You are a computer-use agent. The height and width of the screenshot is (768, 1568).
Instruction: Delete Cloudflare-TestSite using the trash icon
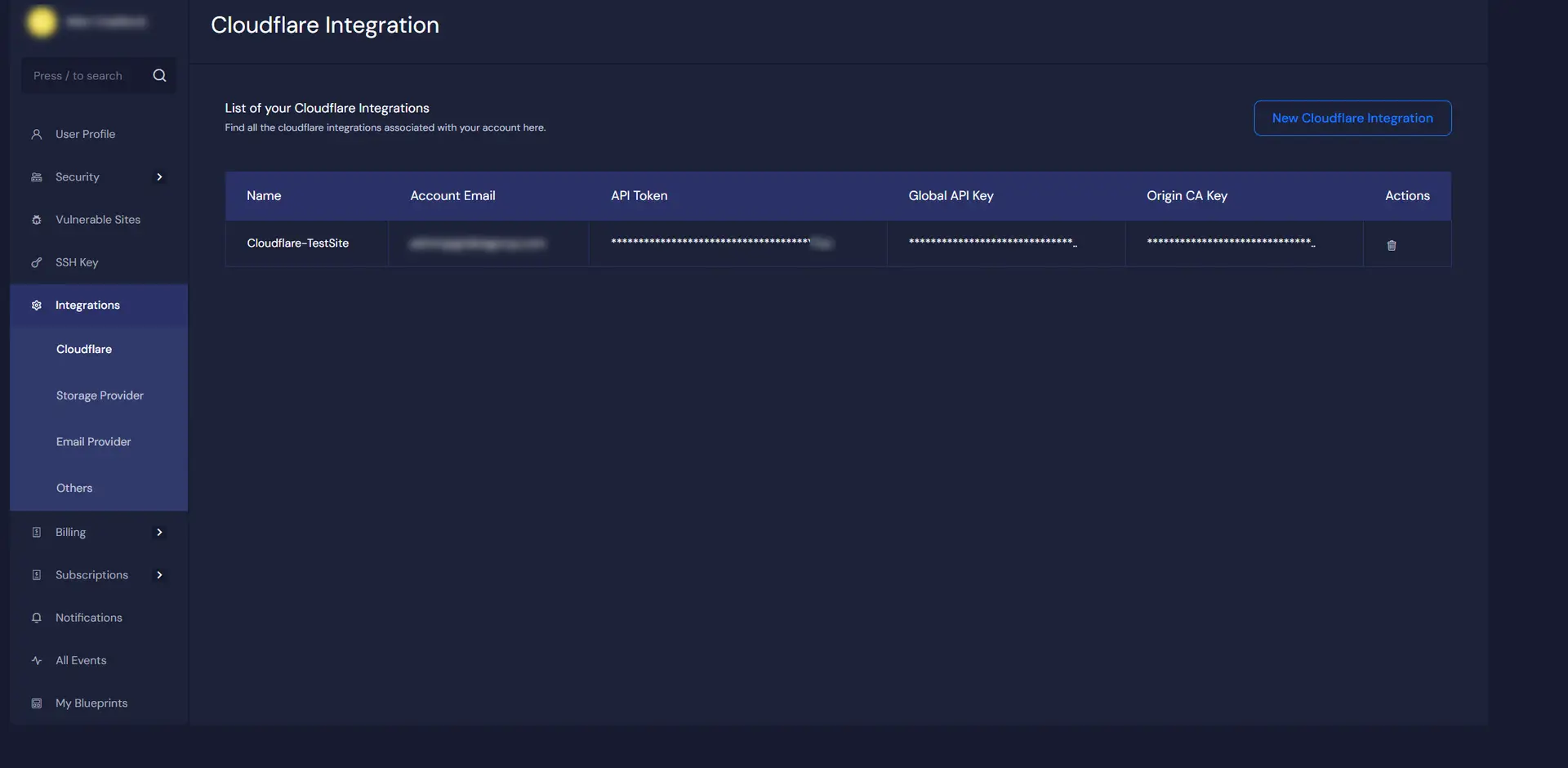(x=1392, y=245)
